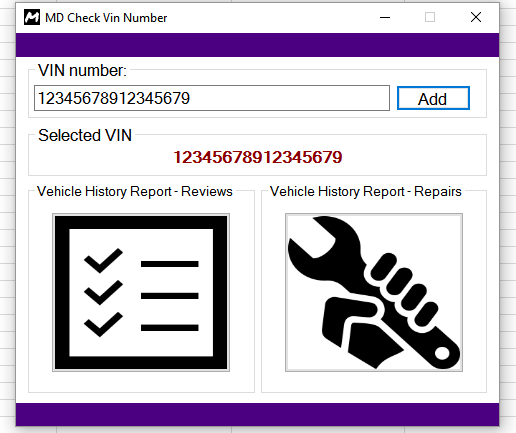This screenshot has width=516, height=433.
Task: Click the "VIN number:" group label
Action: 82,70
